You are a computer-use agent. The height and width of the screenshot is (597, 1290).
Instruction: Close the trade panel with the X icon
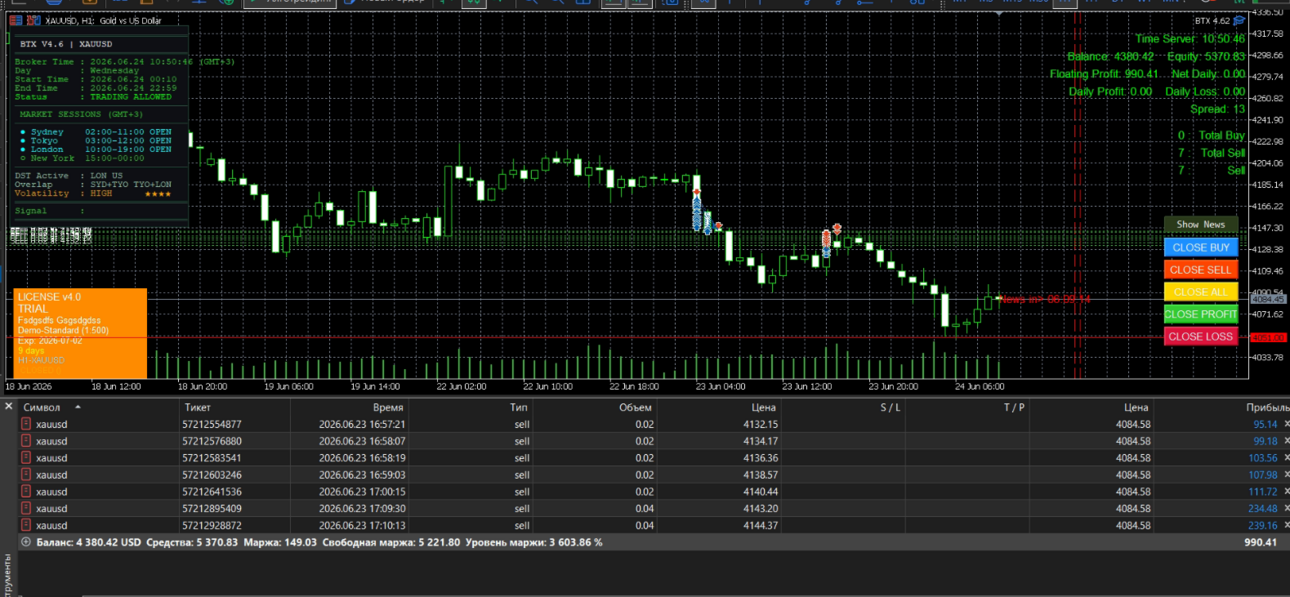pyautogui.click(x=9, y=407)
